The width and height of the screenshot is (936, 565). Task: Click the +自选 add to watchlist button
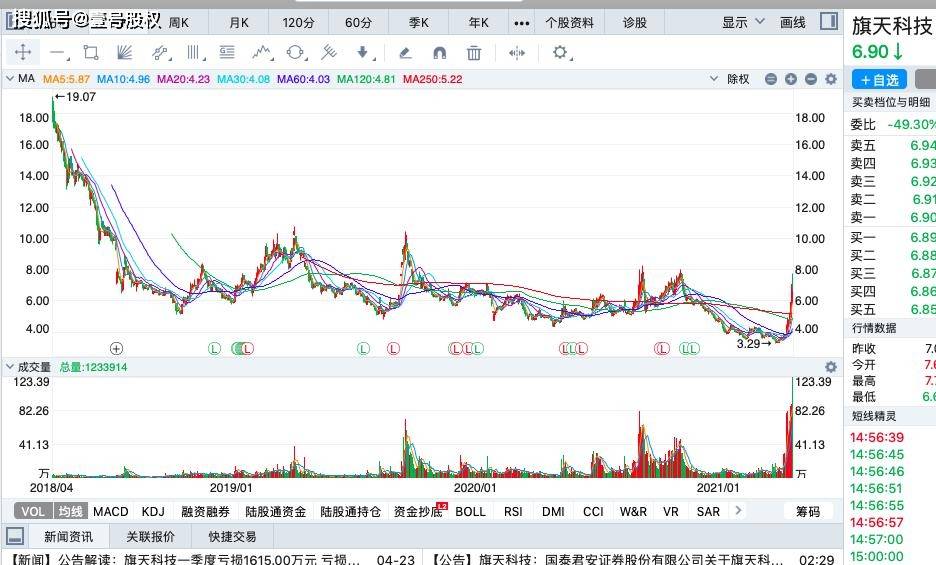click(879, 79)
